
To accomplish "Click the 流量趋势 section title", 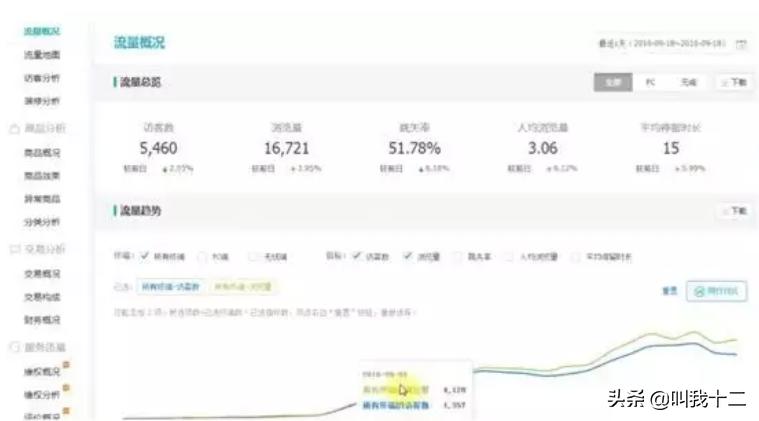I will tap(140, 211).
